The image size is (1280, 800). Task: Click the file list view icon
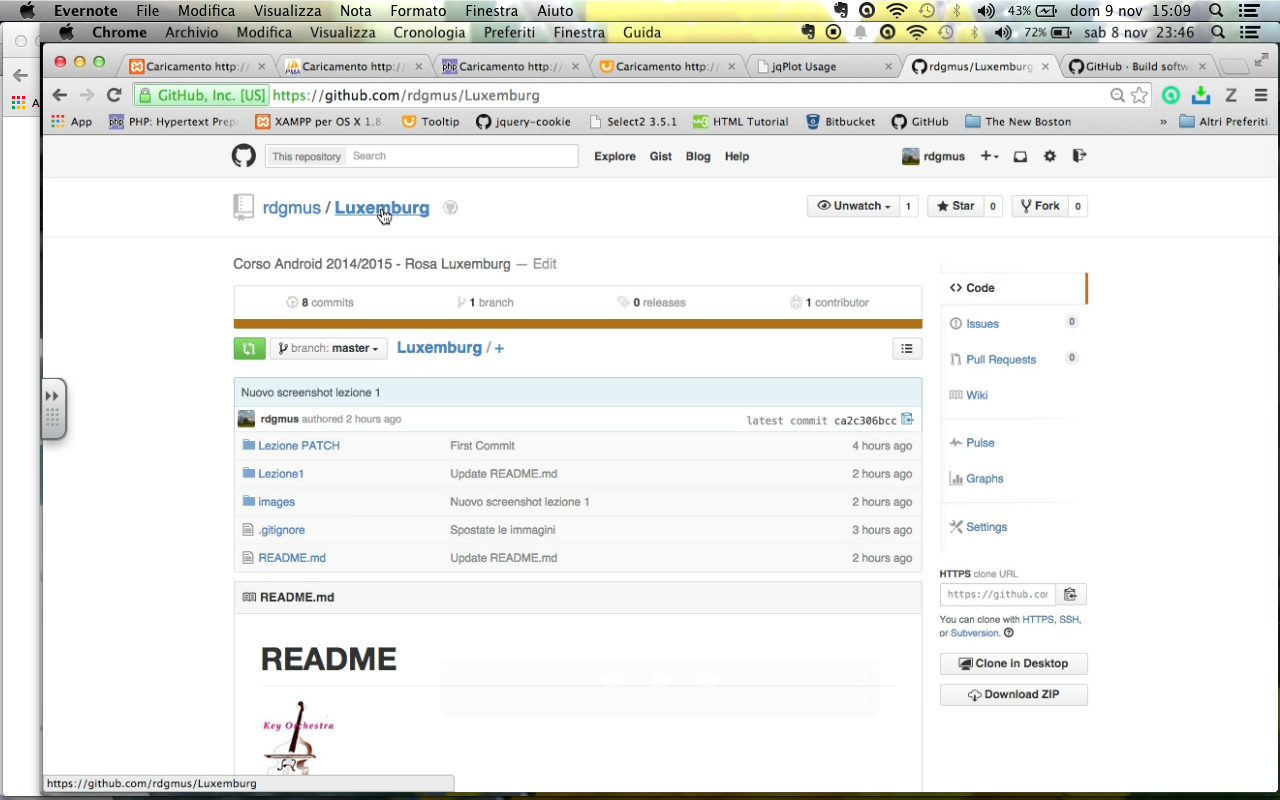[x=907, y=348]
